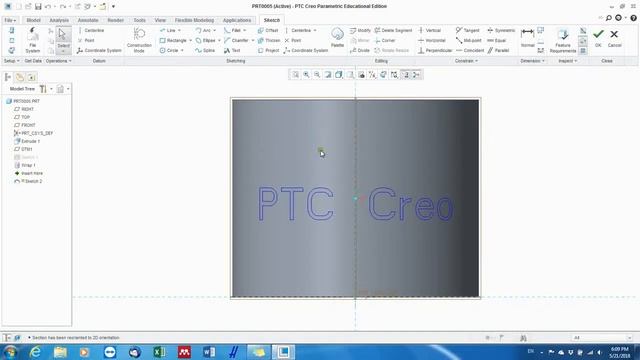This screenshot has width=640, height=360.
Task: Apply the Mid-point constraint
Action: click(469, 40)
